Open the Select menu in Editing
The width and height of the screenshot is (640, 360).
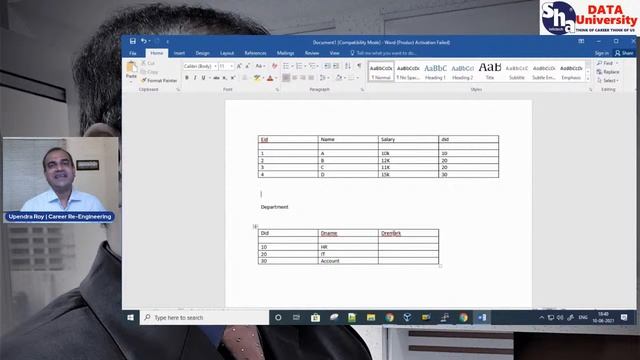click(607, 80)
